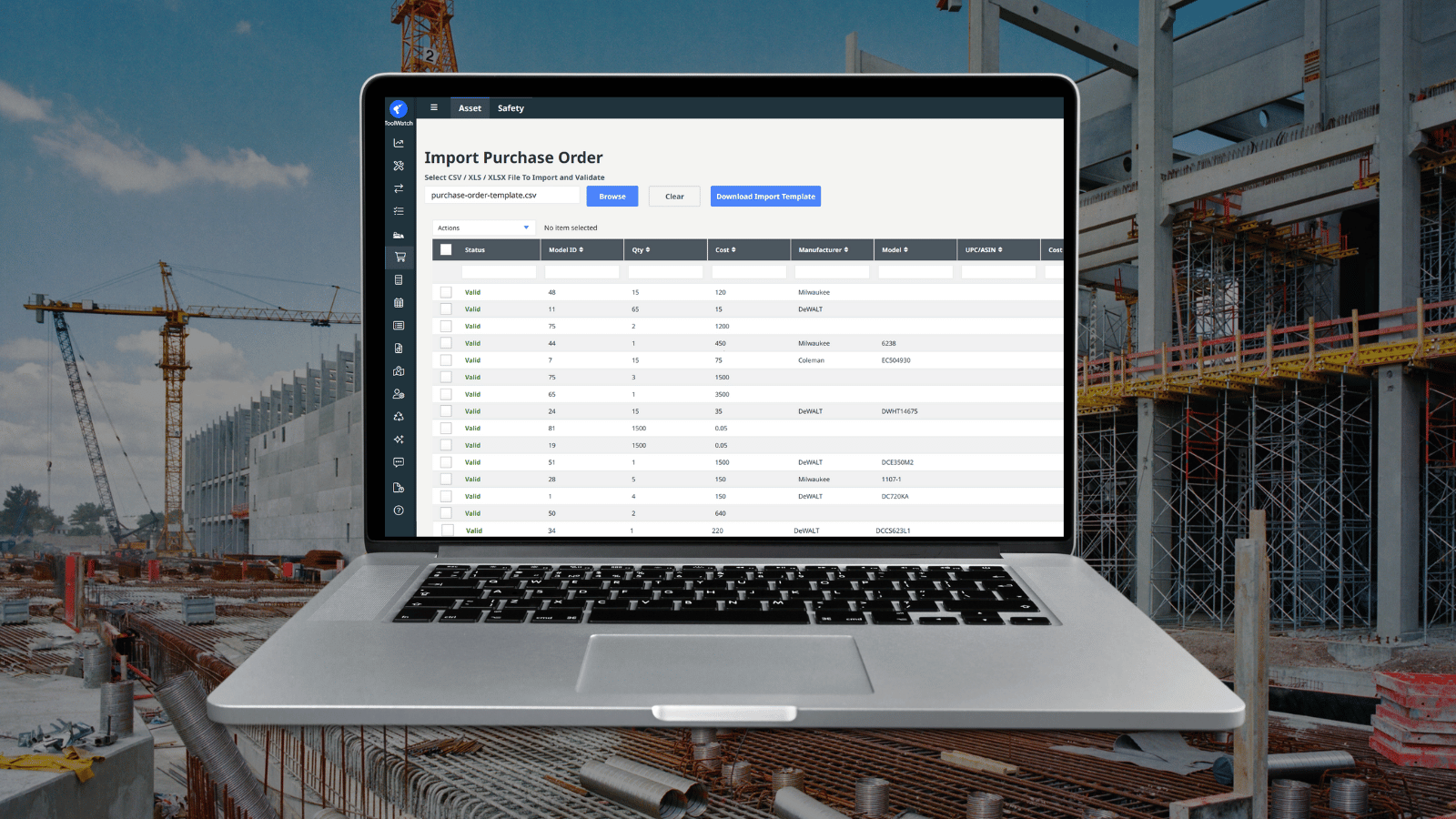Image resolution: width=1456 pixels, height=819 pixels.
Task: Open the hamburger navigation menu
Action: click(x=434, y=107)
